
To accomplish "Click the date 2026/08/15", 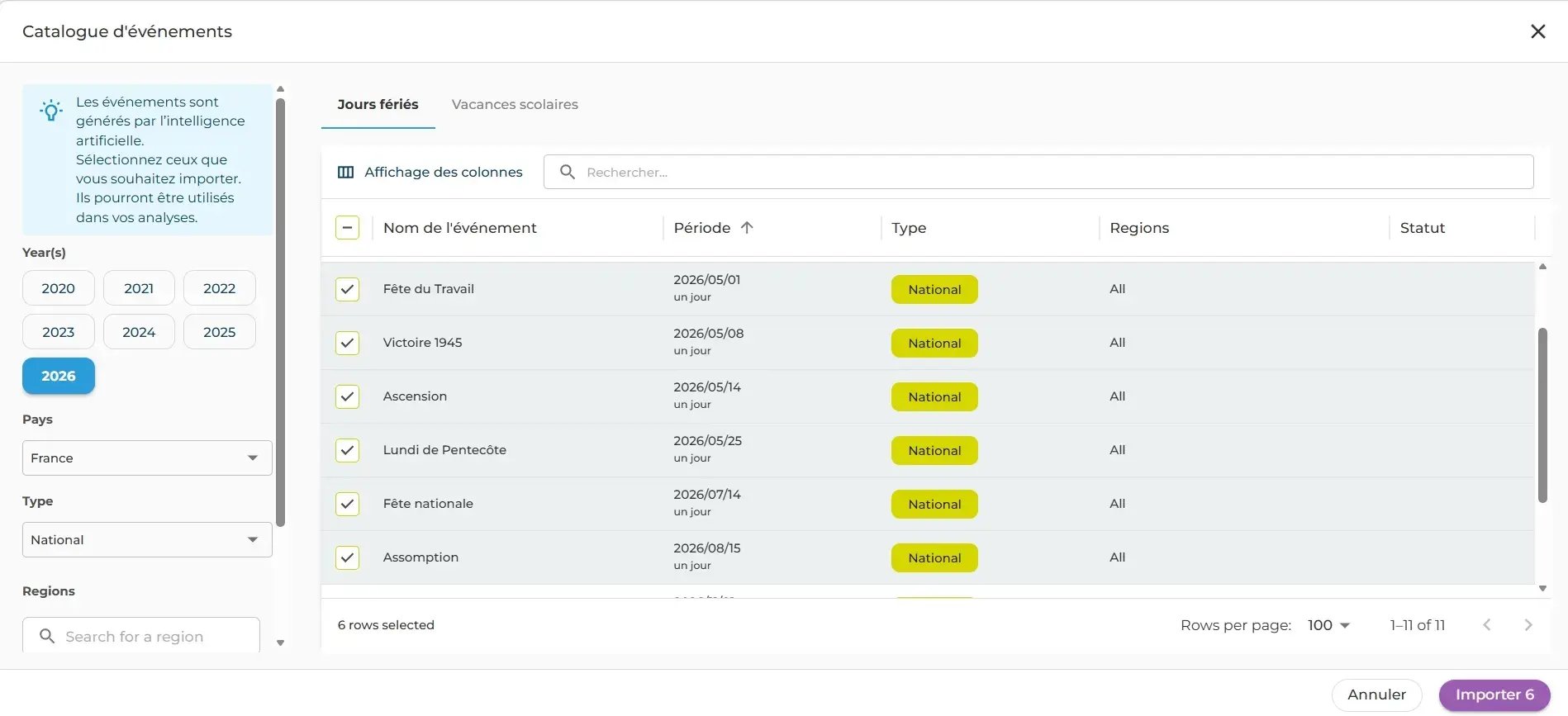I will (x=706, y=548).
